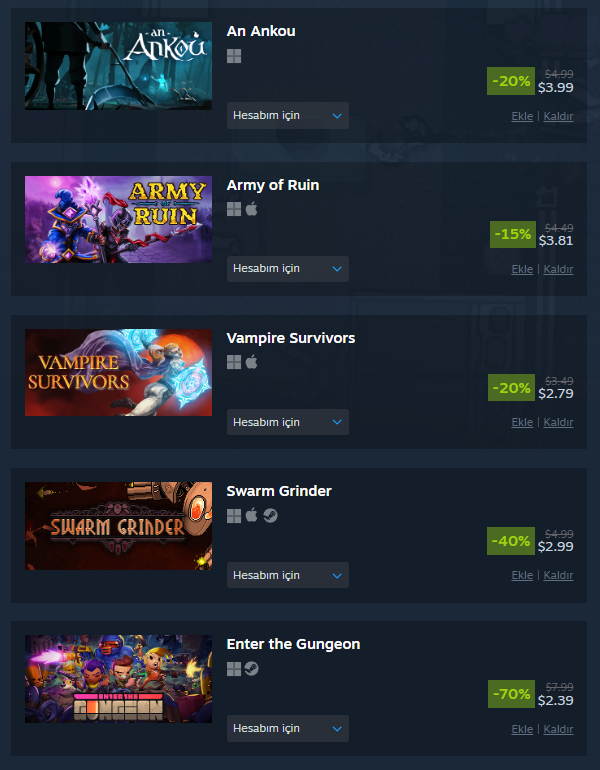Viewport: 600px width, 770px height.
Task: Open the Vampire Survivors game thumbnail
Action: [118, 373]
